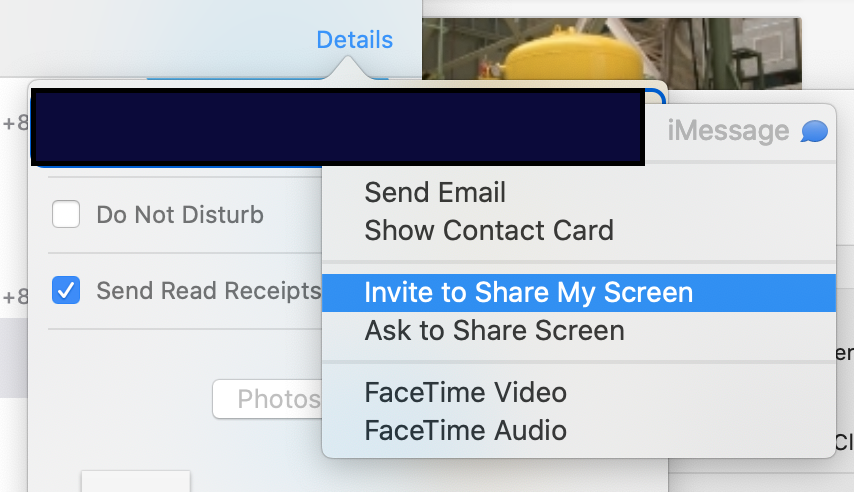Open the blank attachment thumbnail below Photos
854x492 pixels.
(136, 481)
